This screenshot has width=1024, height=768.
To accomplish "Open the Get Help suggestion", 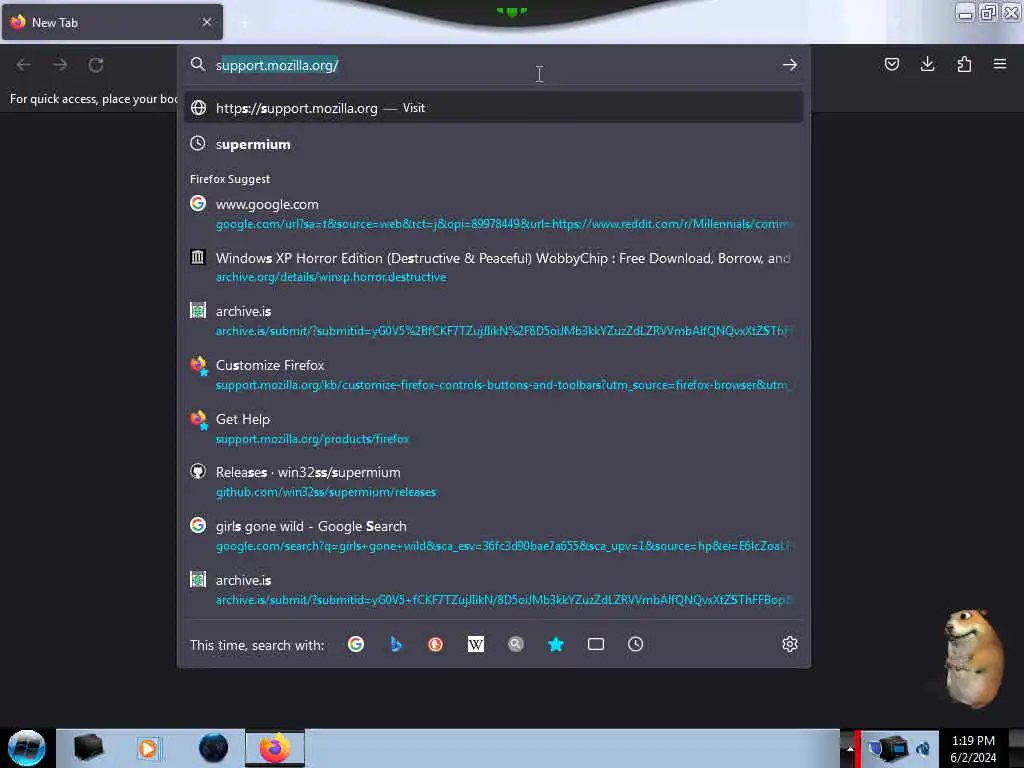I will (494, 428).
